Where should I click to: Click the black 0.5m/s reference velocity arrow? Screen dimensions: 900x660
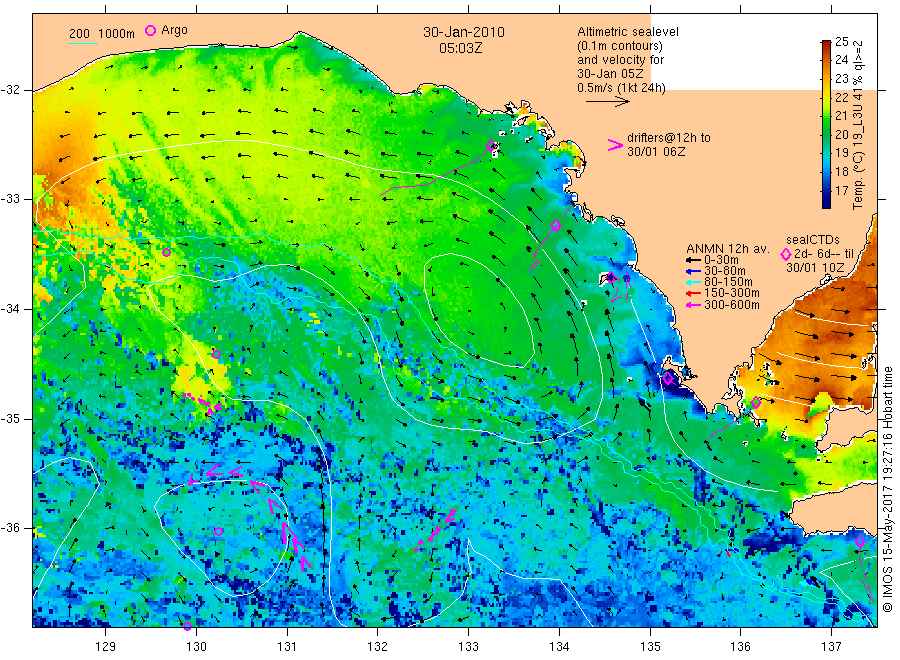coord(608,102)
